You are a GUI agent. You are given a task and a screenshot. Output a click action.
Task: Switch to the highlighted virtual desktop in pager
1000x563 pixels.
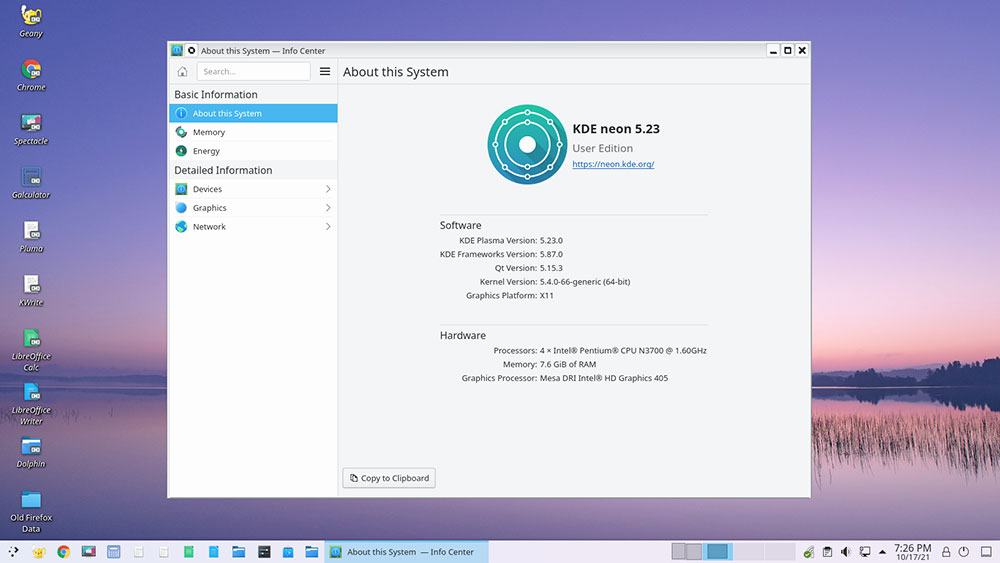coord(717,552)
